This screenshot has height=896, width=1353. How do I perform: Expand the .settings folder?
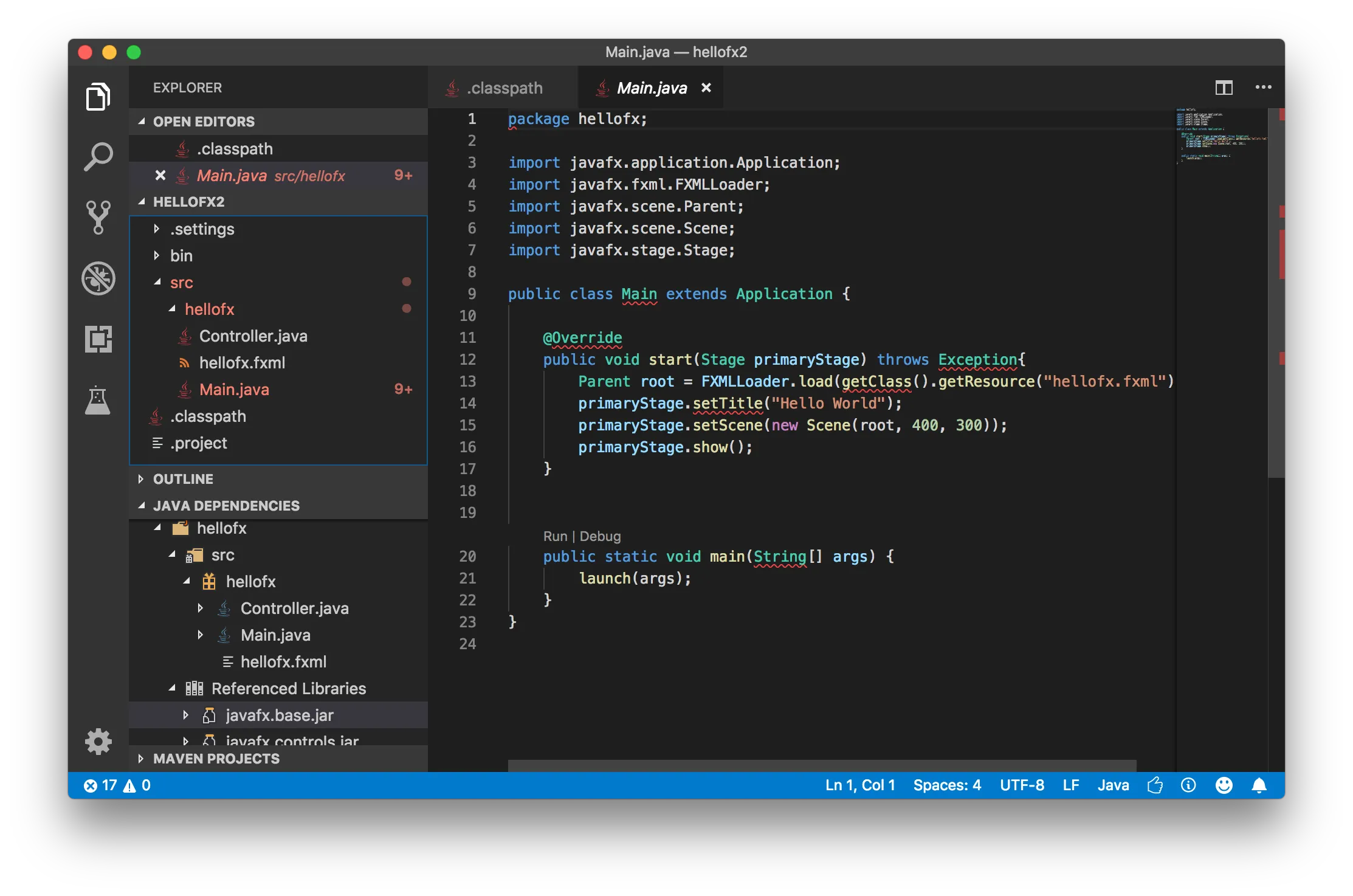[x=202, y=229]
